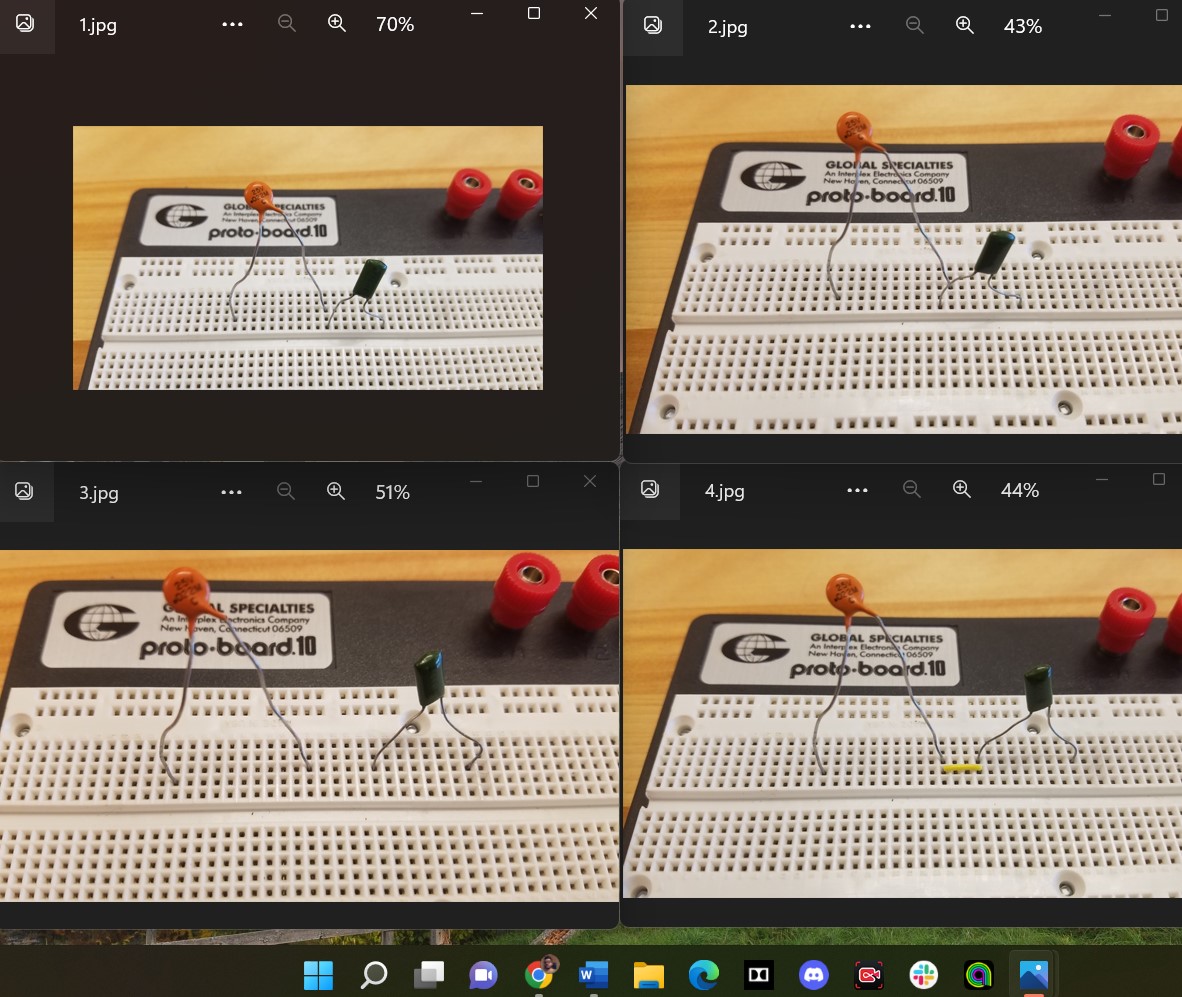This screenshot has width=1182, height=997.
Task: Open Dolby app from the taskbar
Action: click(x=758, y=975)
